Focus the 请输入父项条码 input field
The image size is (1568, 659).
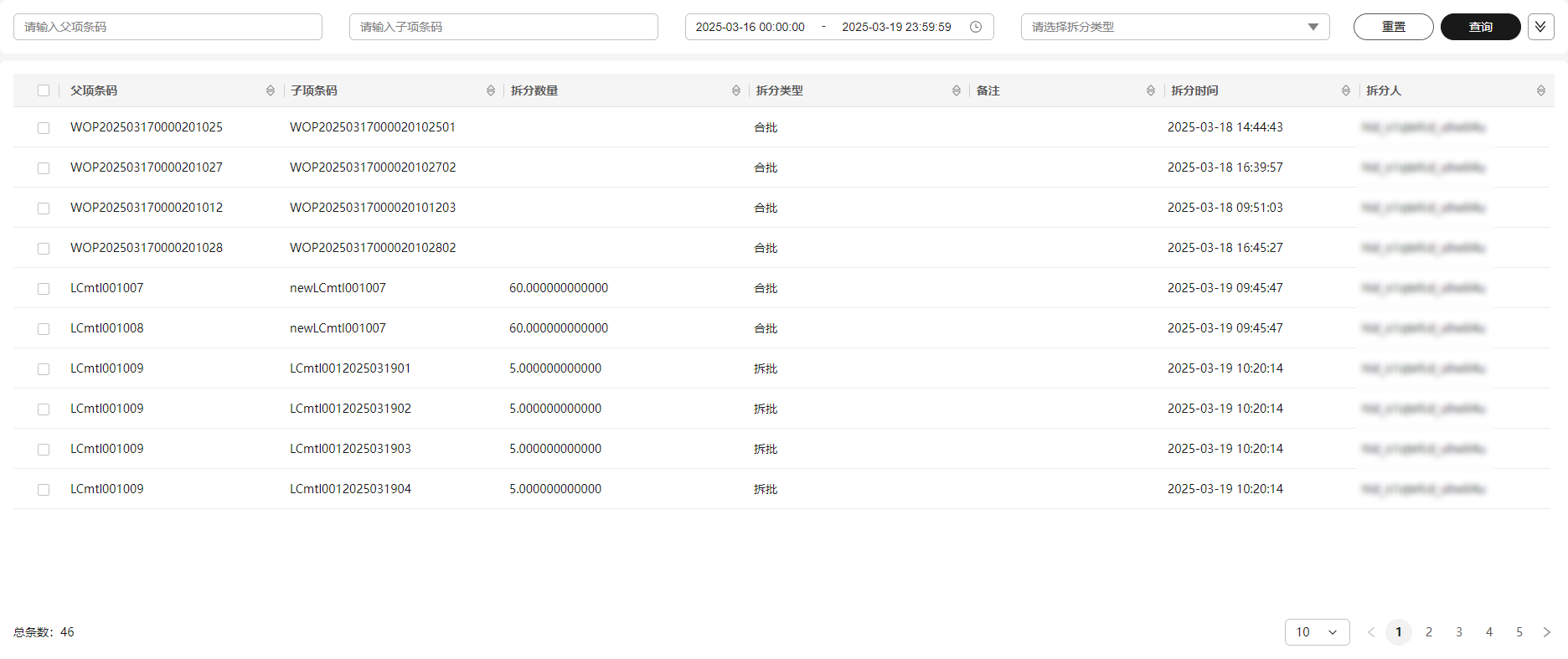(168, 27)
